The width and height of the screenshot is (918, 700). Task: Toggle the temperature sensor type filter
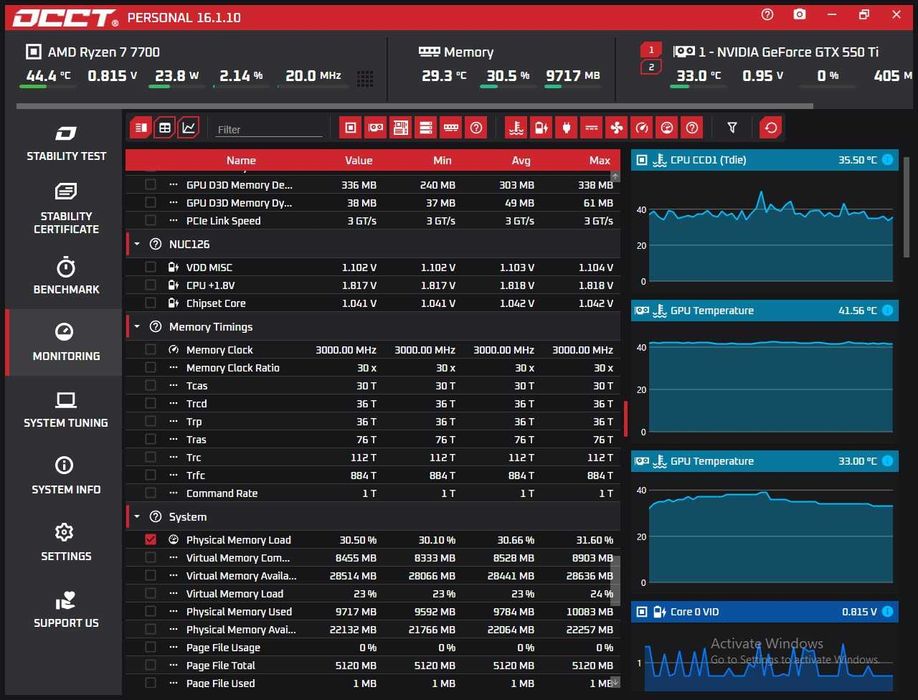pos(516,128)
